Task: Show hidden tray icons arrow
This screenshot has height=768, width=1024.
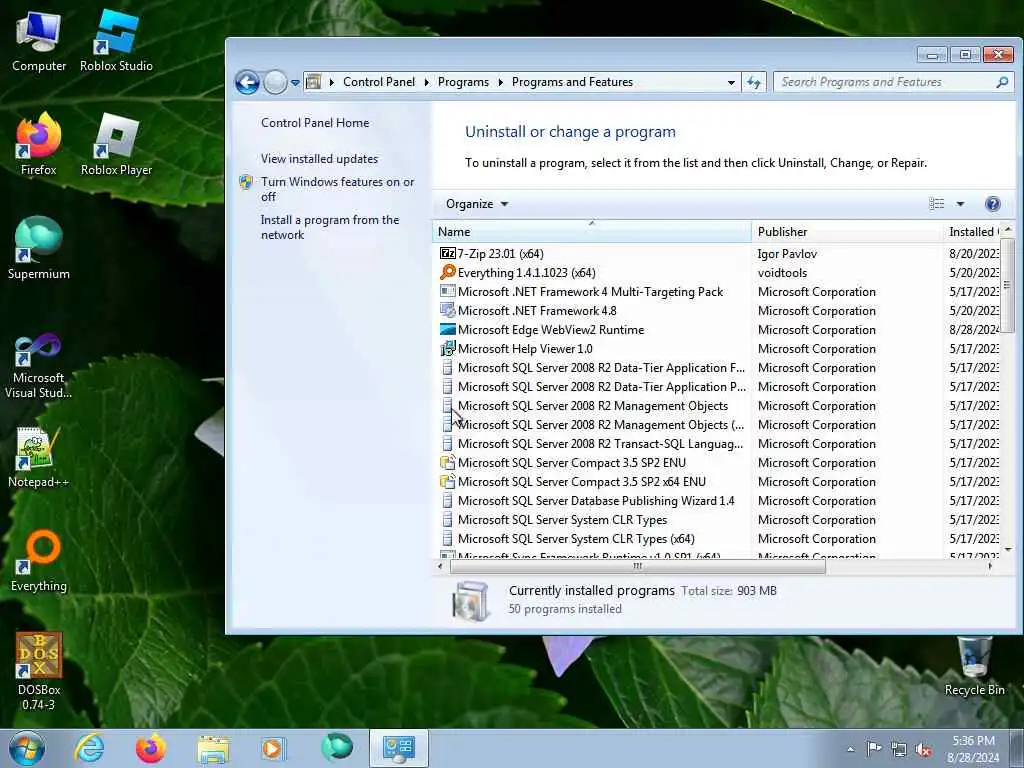Action: [x=850, y=749]
